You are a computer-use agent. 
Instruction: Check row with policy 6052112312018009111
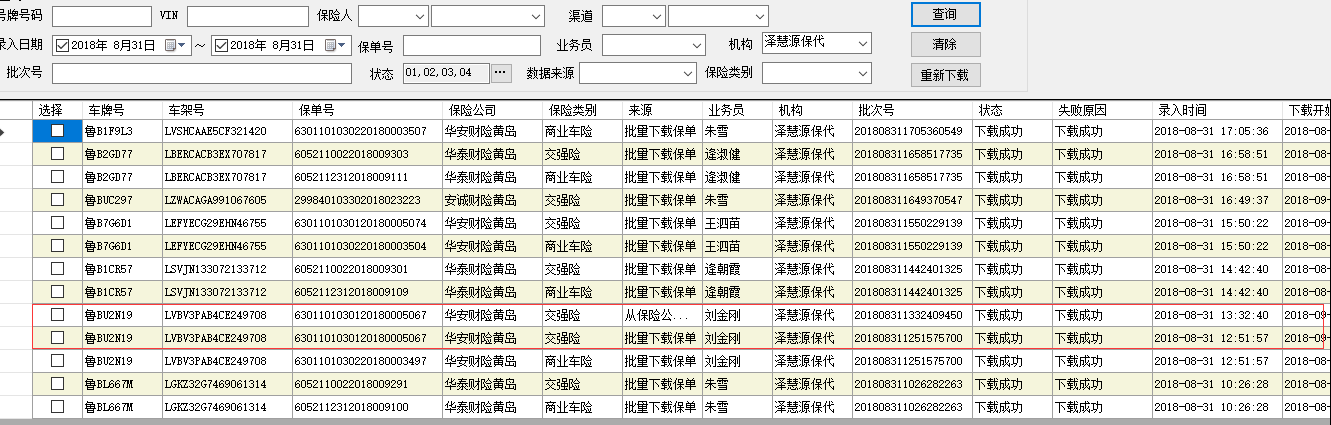[x=58, y=177]
